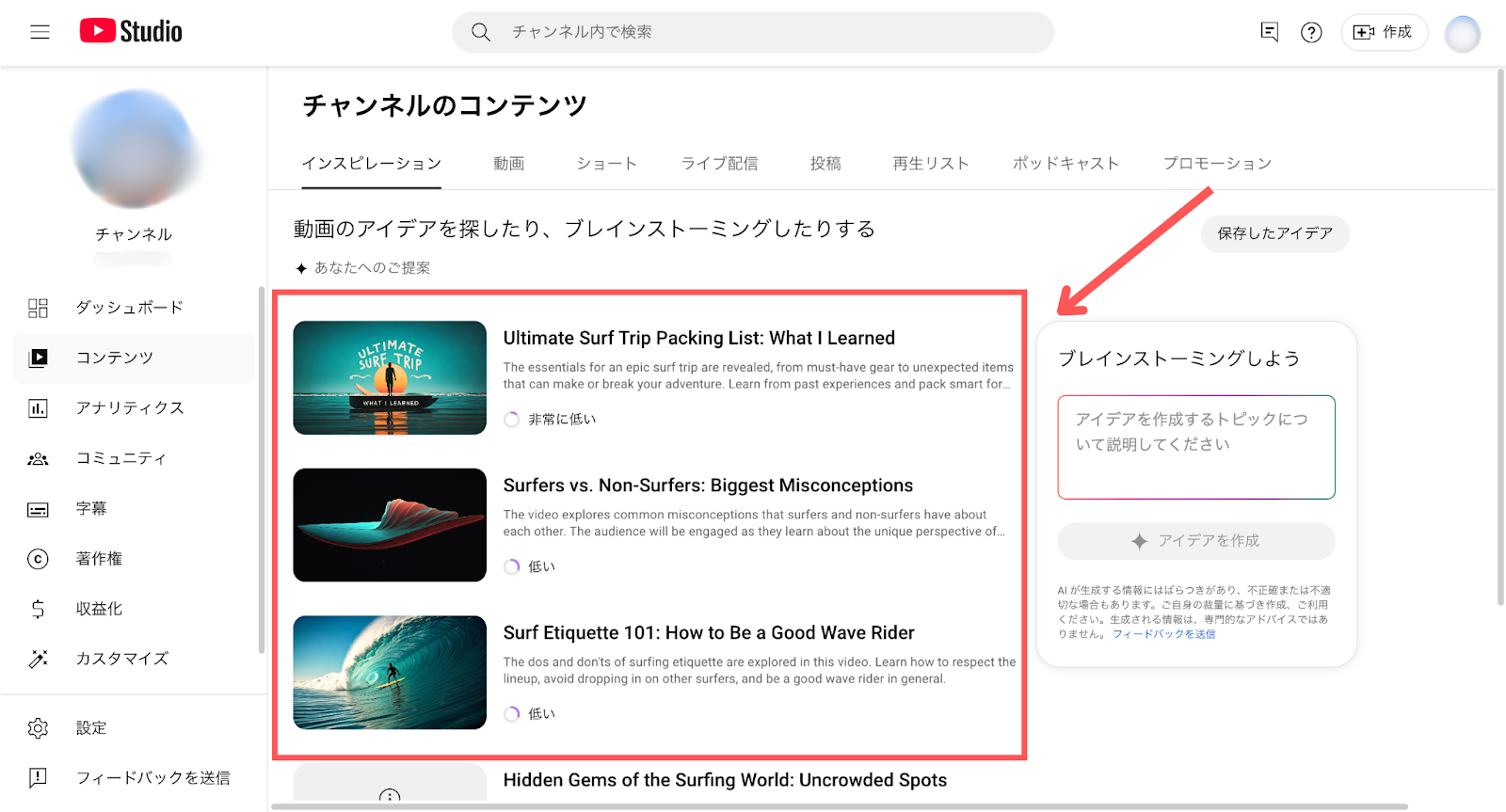Screen dimensions: 1506x812
Task: Switch to the プロモーション tab
Action: pyautogui.click(x=1217, y=164)
